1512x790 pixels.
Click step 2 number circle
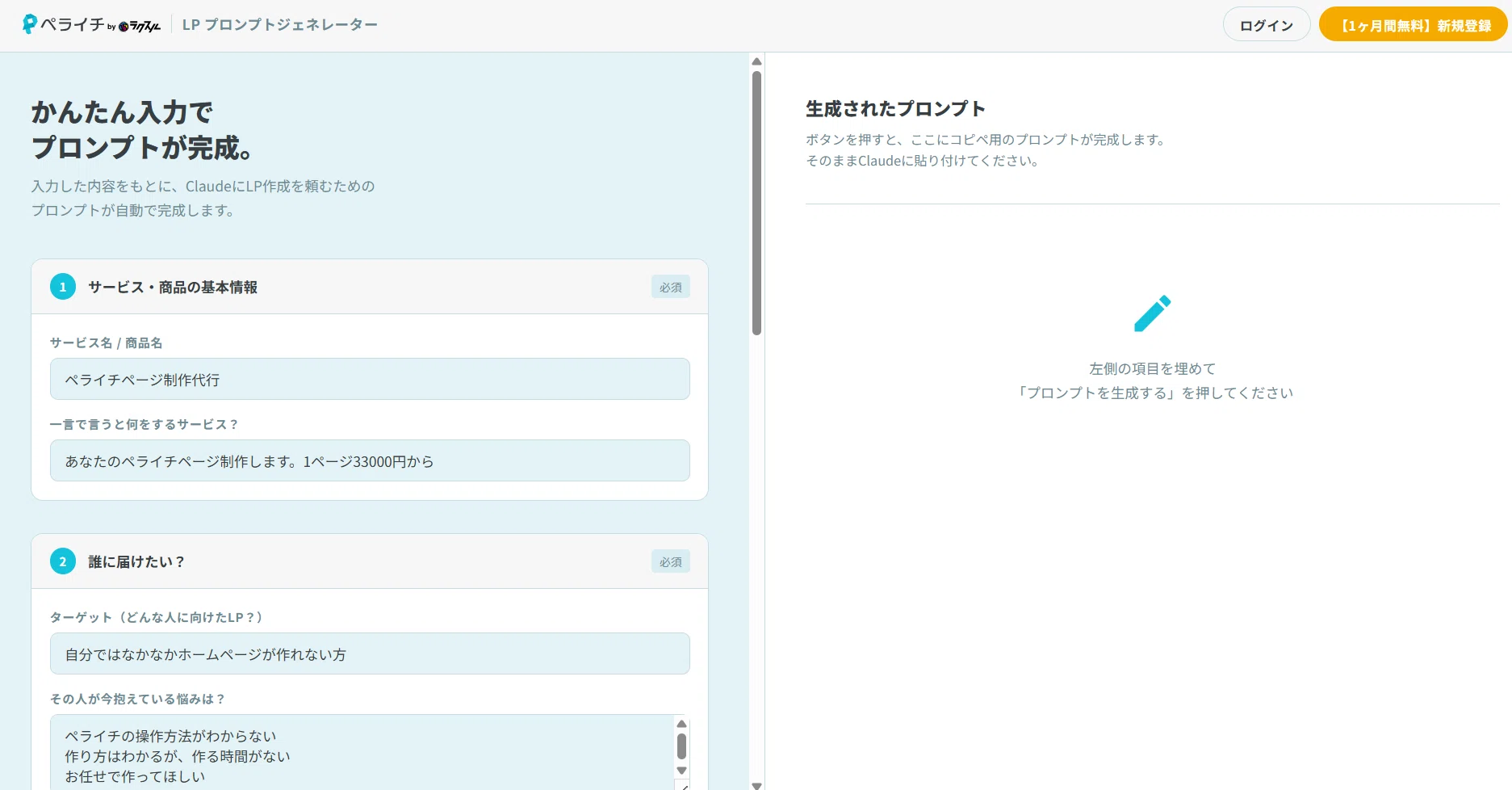click(63, 561)
